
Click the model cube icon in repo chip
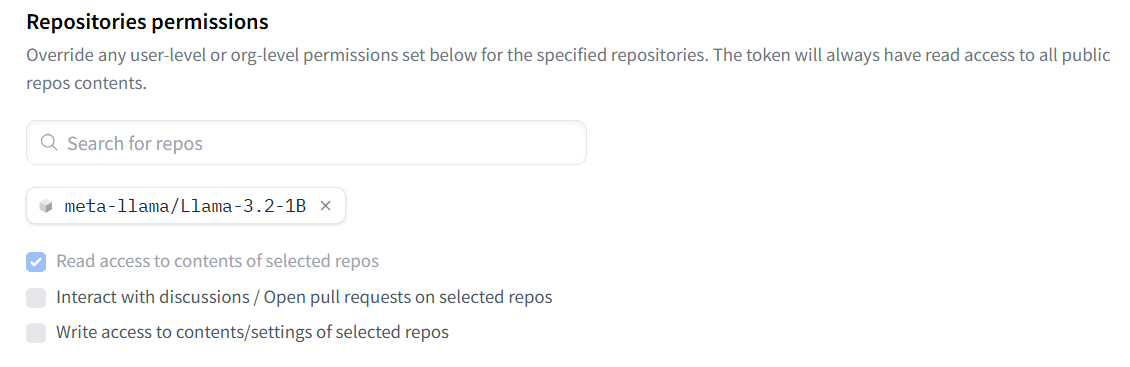click(46, 207)
